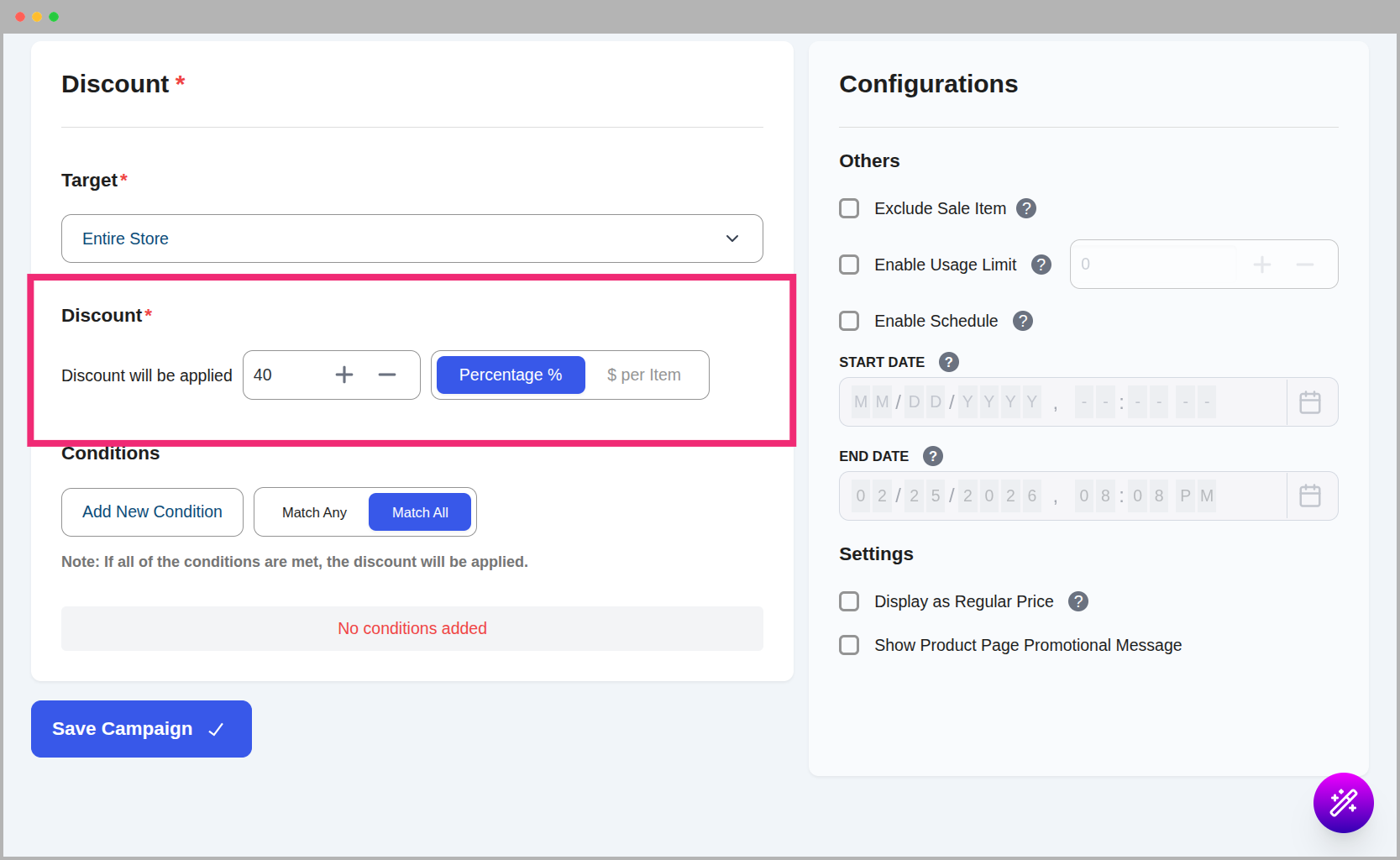Increase the discount value with plus
The width and height of the screenshot is (1400, 860).
(x=344, y=375)
